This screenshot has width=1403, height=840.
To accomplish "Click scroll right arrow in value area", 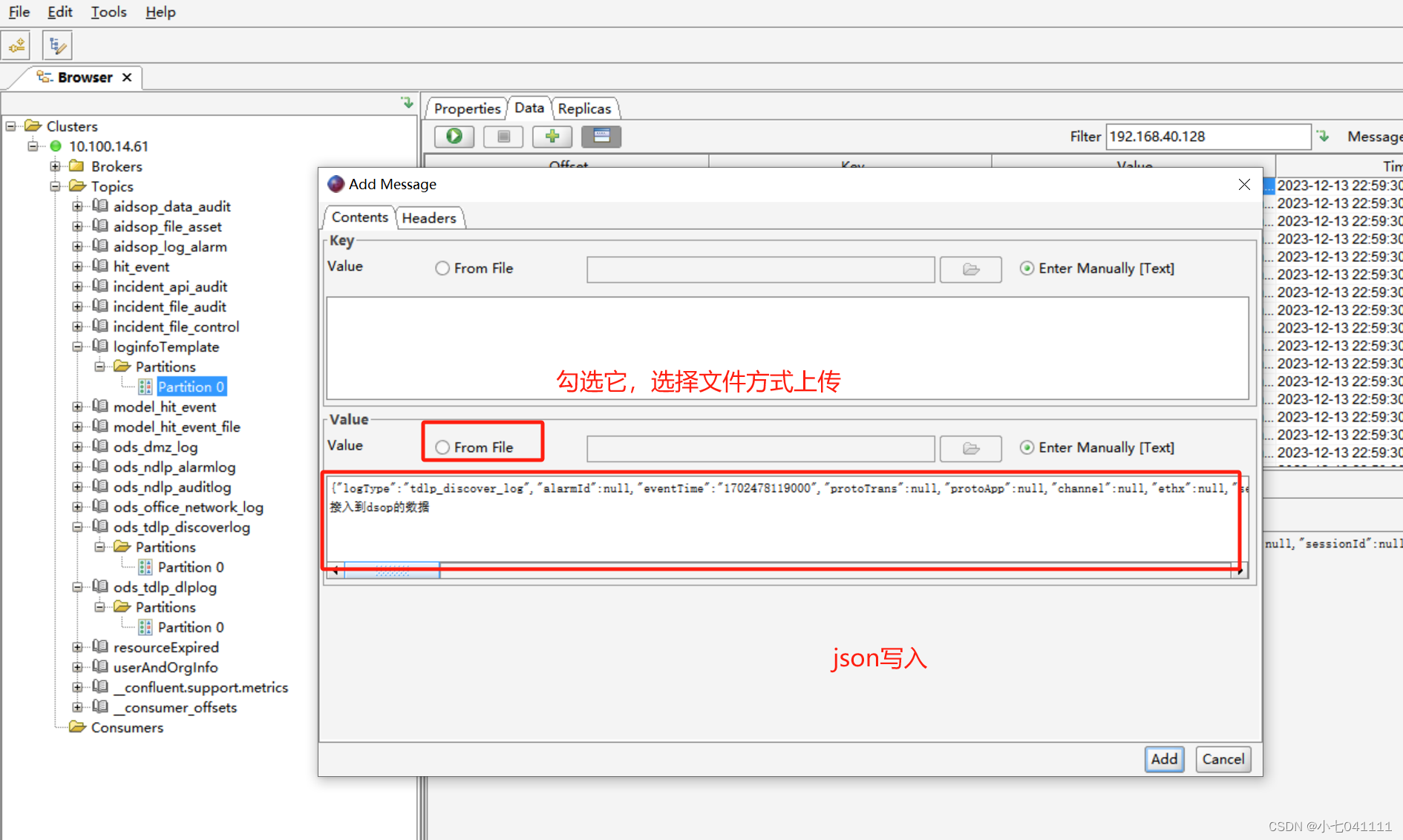I will [x=1240, y=570].
